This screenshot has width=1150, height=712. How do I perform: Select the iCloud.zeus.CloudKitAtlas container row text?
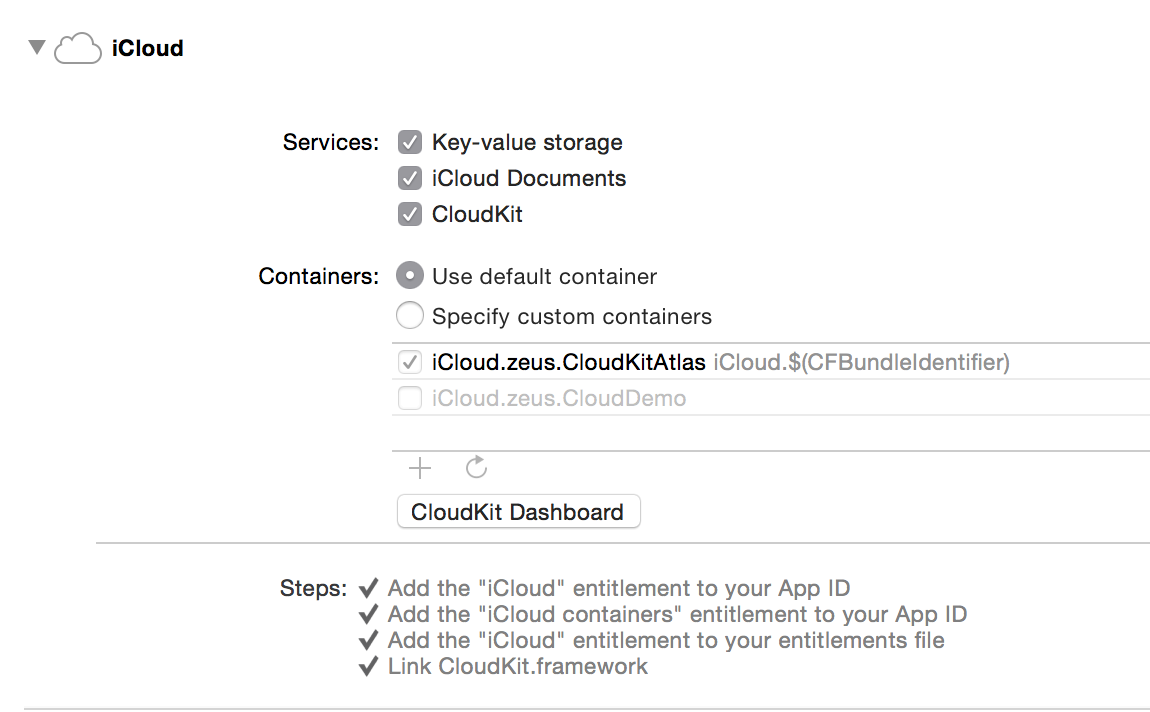click(569, 362)
